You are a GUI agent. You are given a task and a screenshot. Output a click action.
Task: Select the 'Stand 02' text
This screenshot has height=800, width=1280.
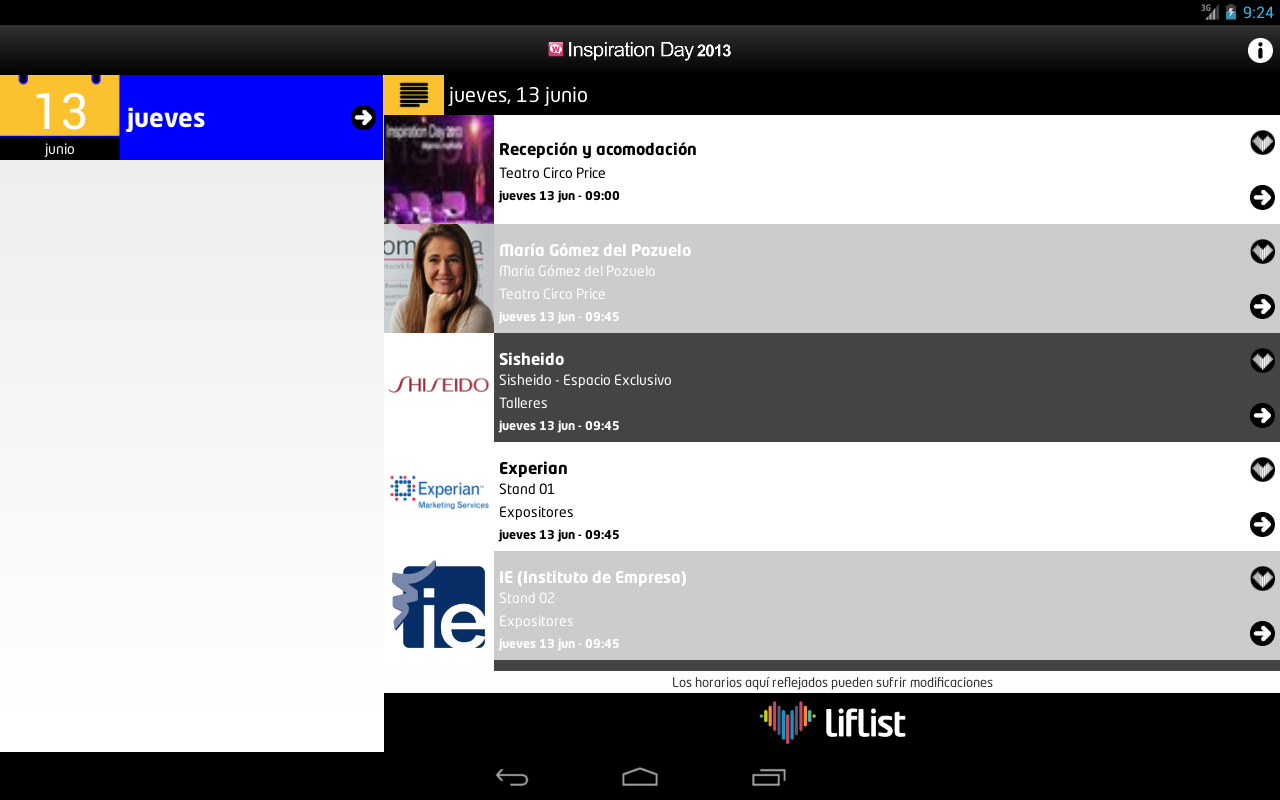click(527, 598)
